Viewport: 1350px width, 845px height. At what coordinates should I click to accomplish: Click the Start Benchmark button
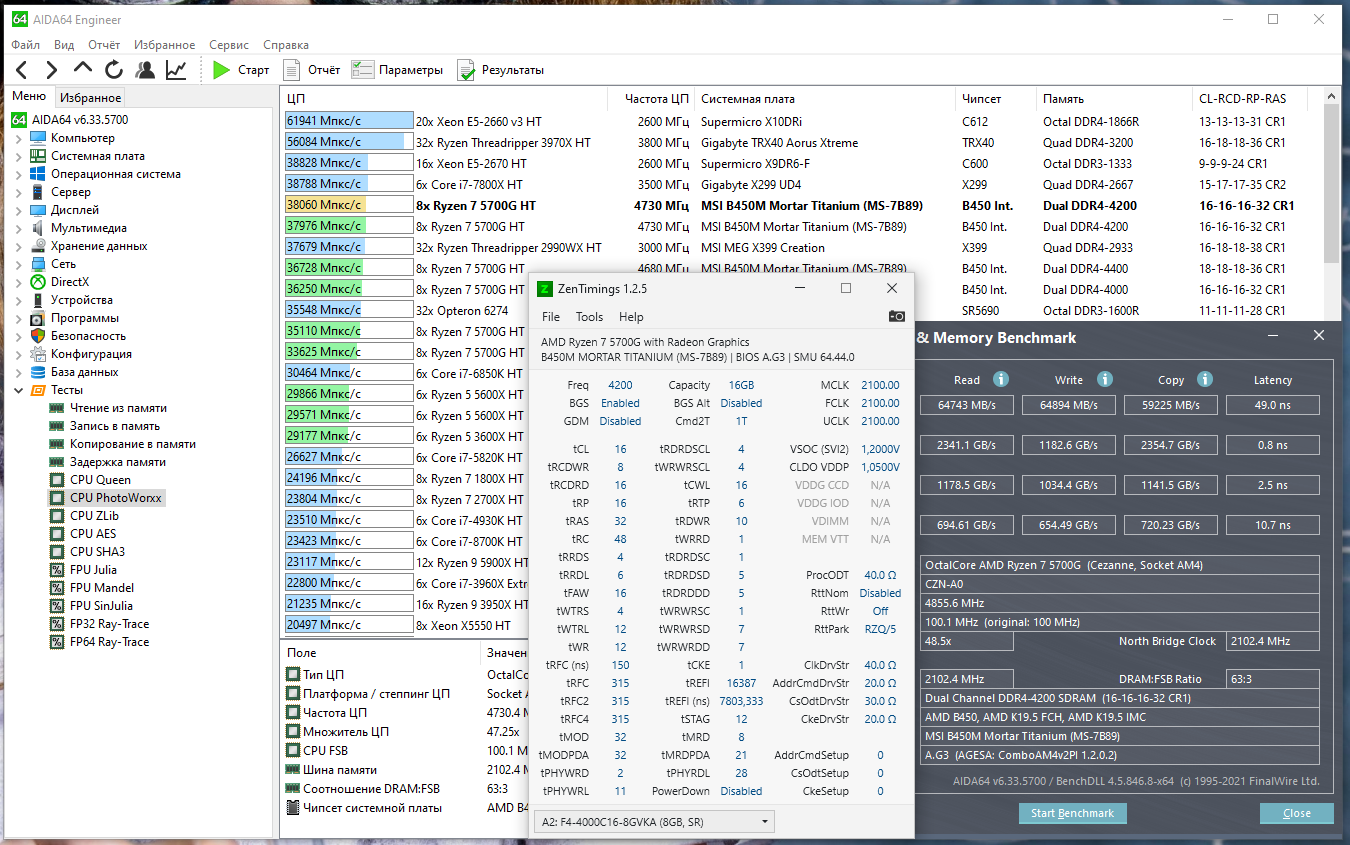pyautogui.click(x=1073, y=813)
